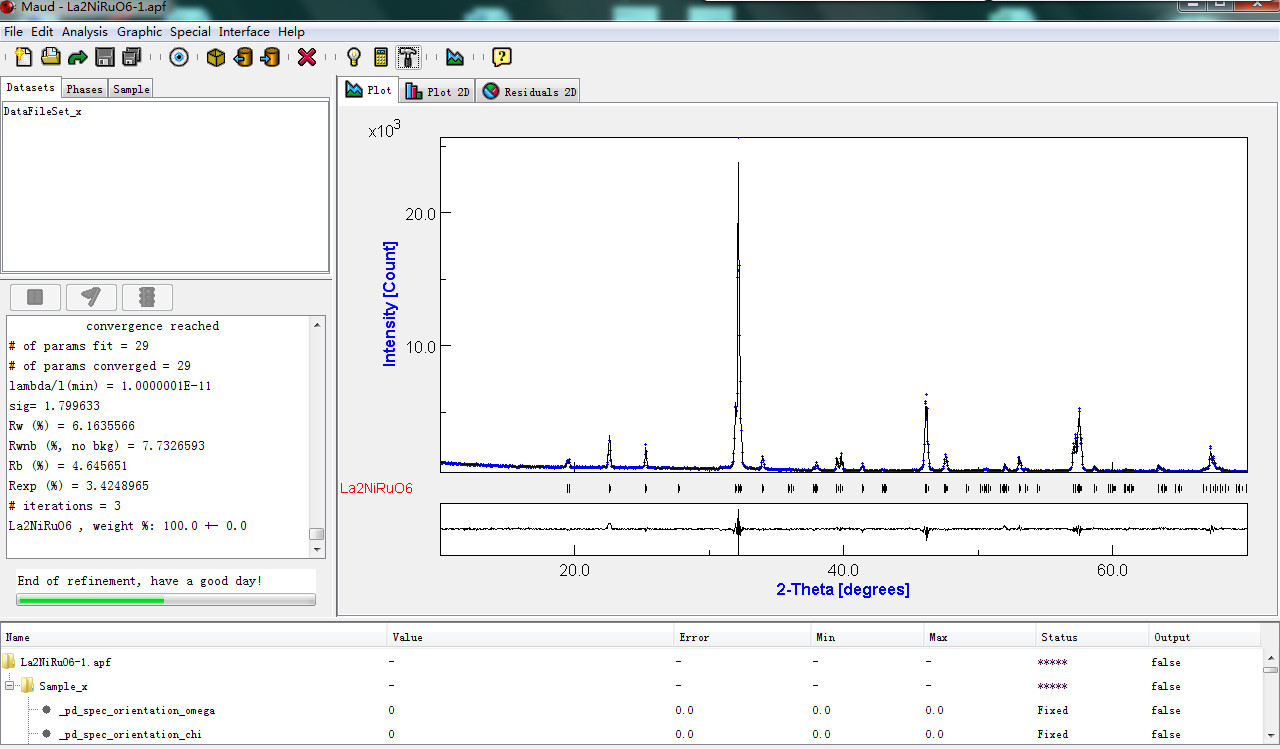1280x749 pixels.
Task: Click the blue target eye icon
Action: tap(179, 57)
